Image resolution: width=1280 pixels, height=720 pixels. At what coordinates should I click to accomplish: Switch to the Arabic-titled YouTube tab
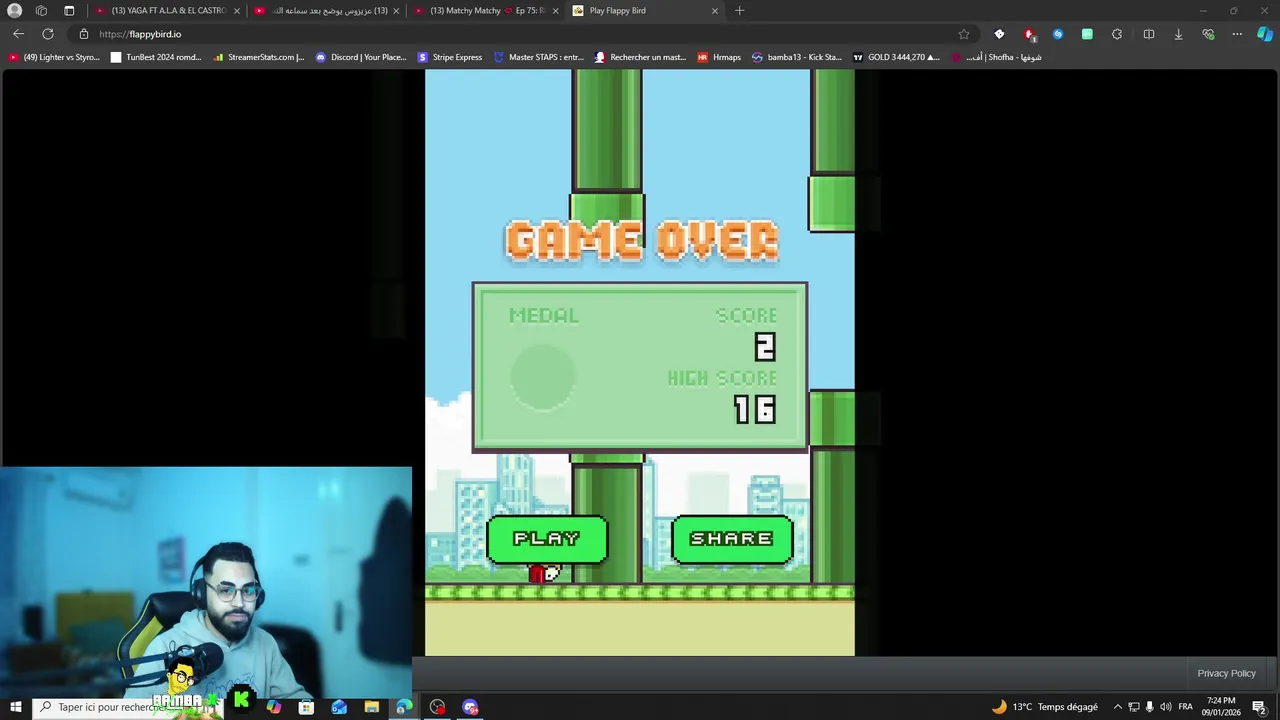tap(326, 10)
